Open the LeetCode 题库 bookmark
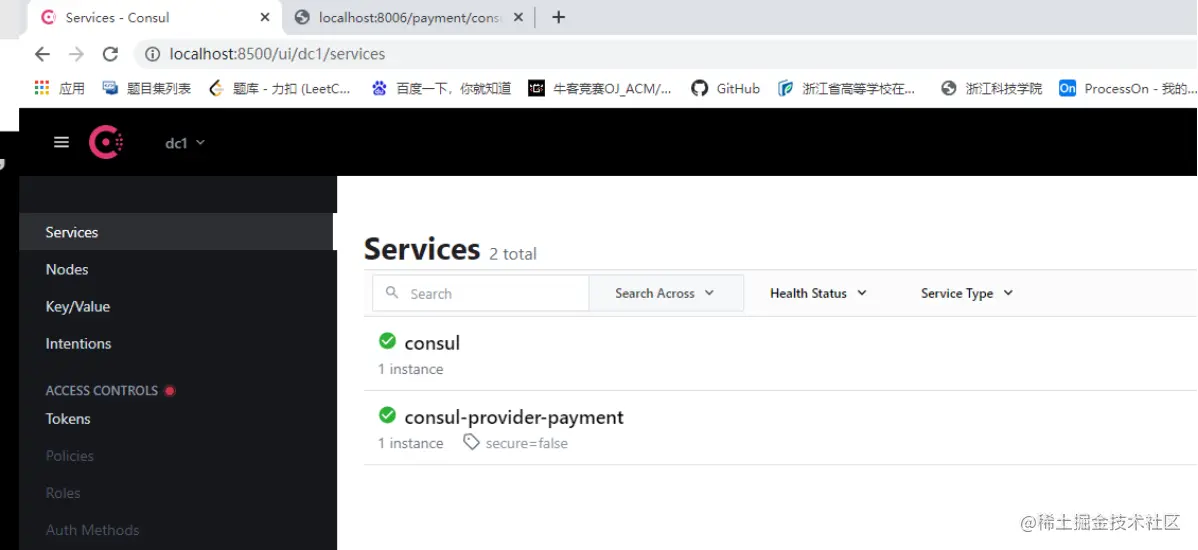 (x=280, y=89)
